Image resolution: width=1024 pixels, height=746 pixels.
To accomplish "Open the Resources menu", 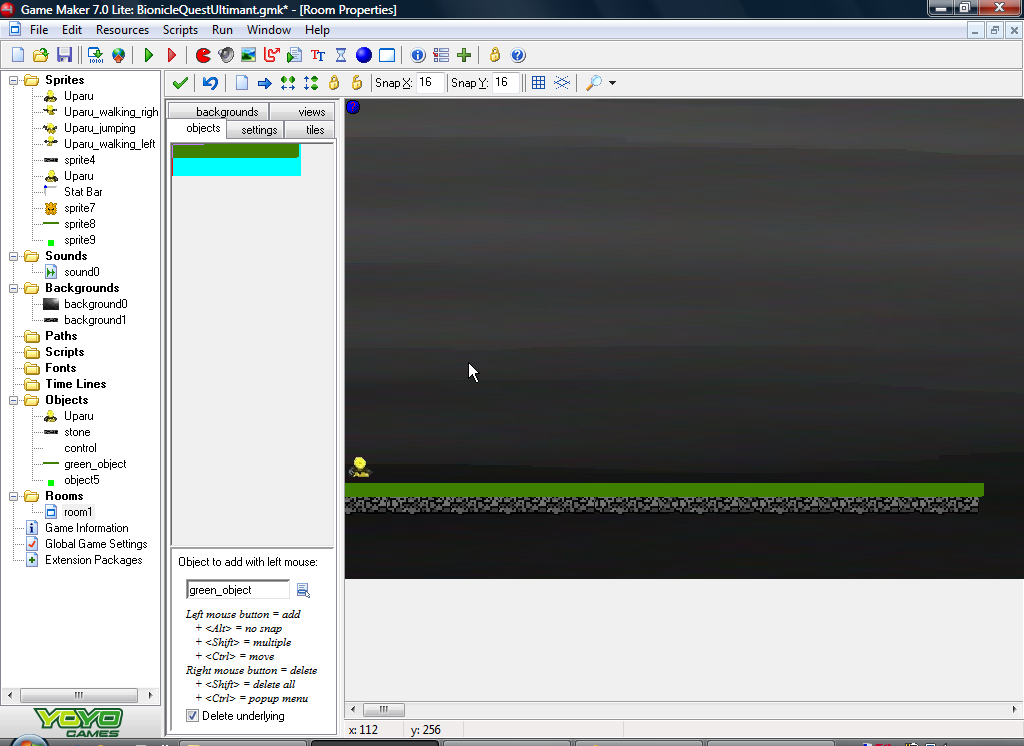I will 122,30.
